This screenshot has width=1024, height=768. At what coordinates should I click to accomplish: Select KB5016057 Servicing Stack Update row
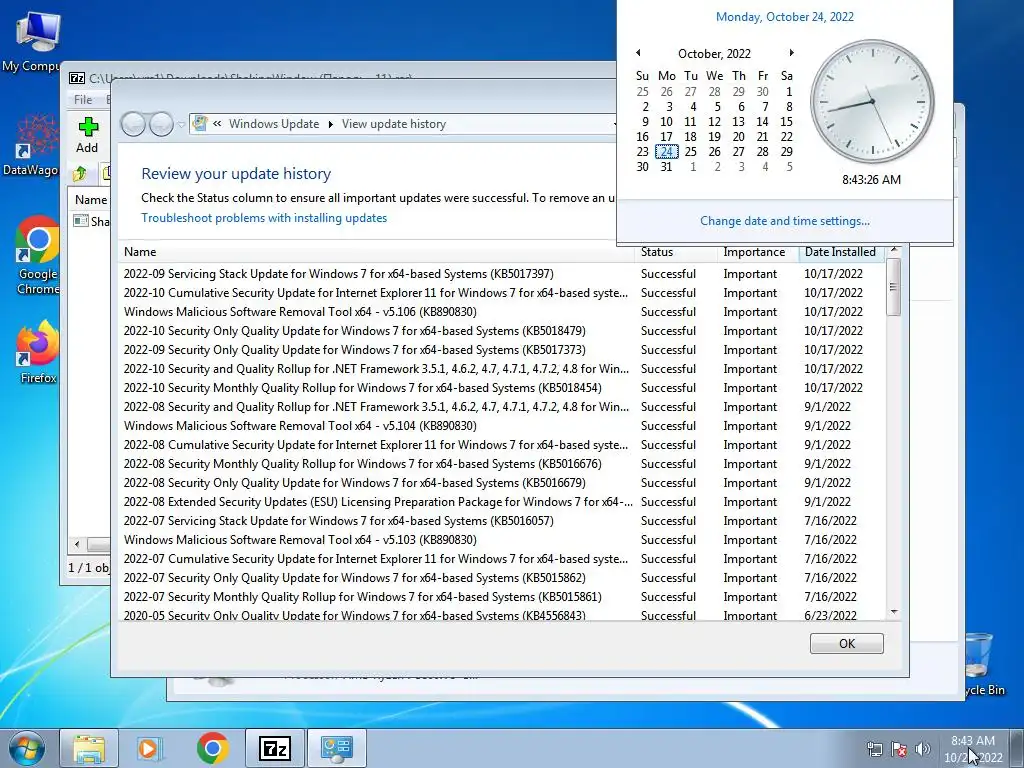click(x=501, y=520)
